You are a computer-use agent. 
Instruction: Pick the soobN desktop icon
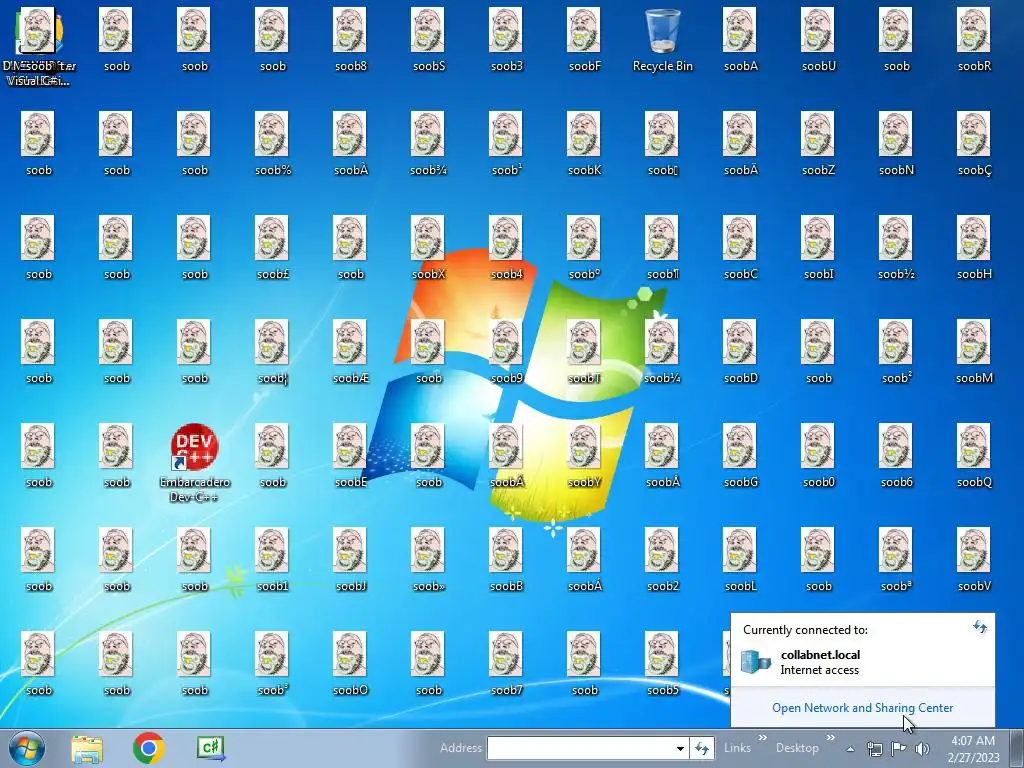click(896, 144)
